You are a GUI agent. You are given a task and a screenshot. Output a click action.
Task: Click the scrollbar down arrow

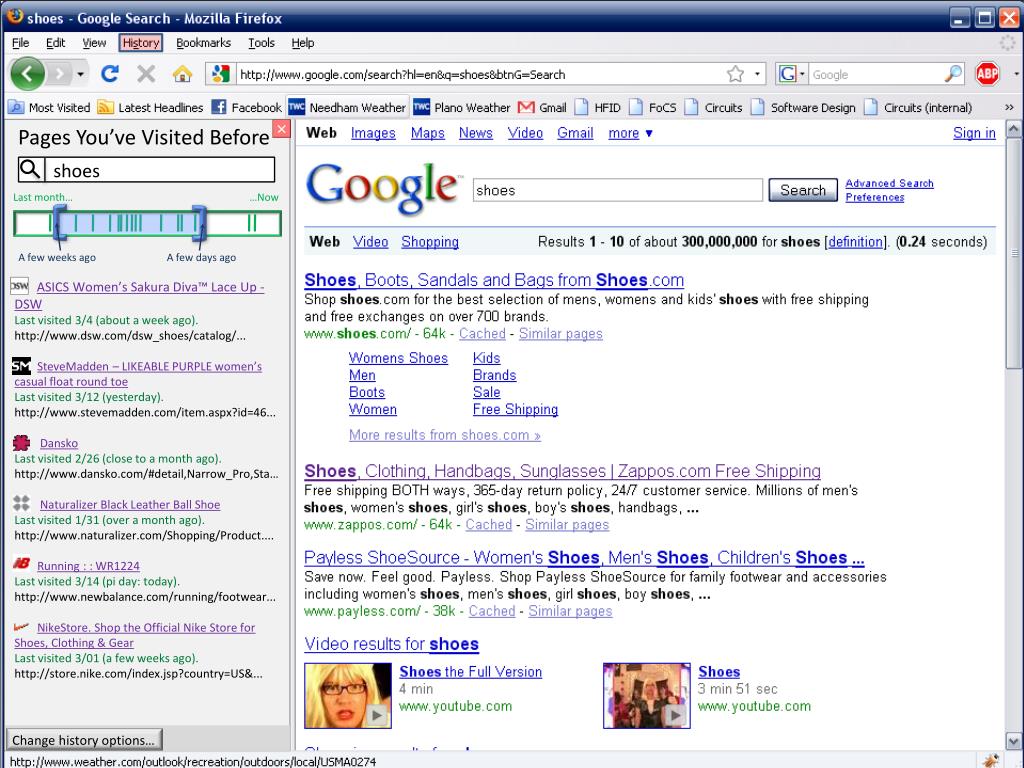click(1014, 741)
